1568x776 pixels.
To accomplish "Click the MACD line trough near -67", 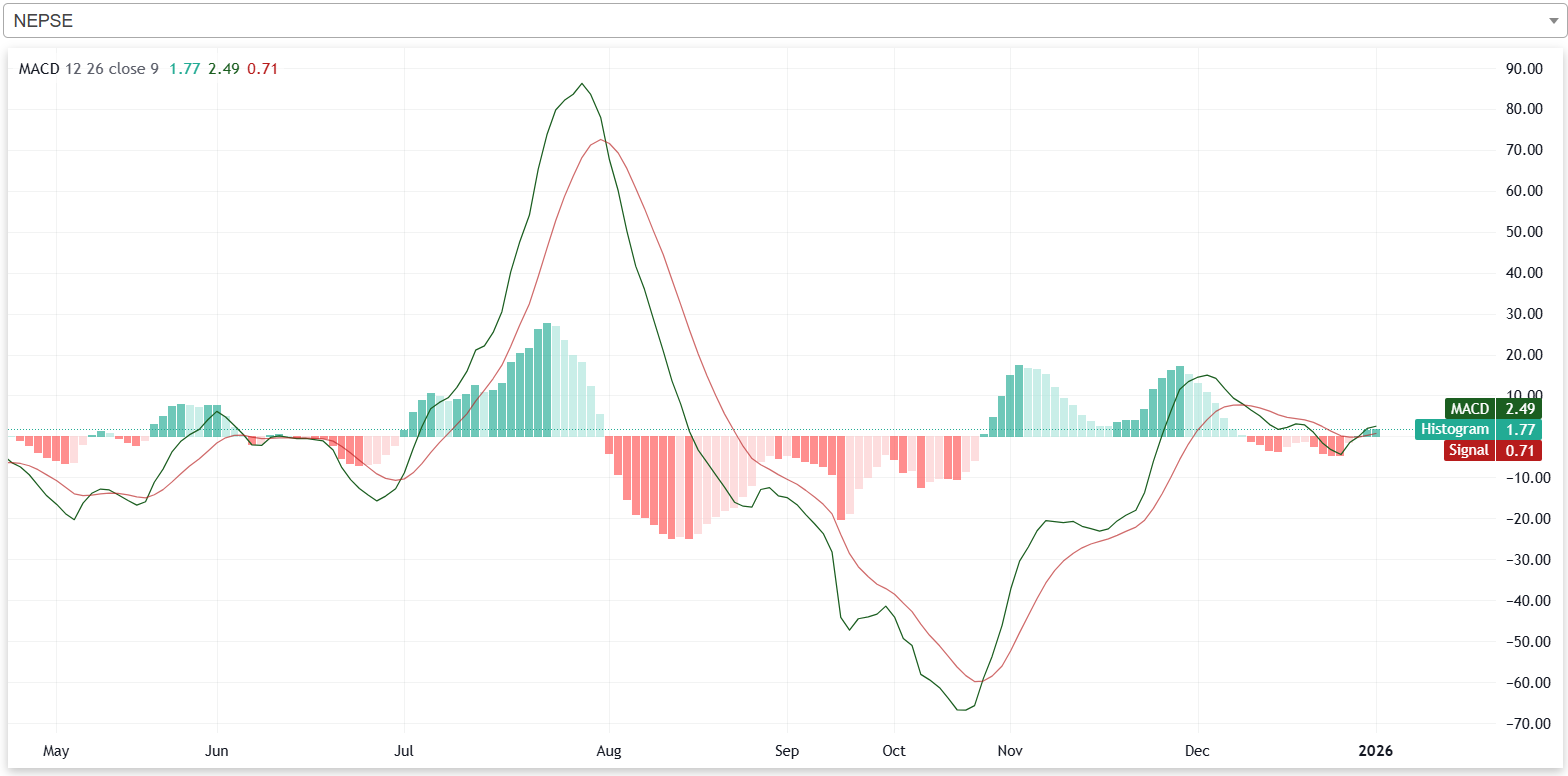I will pyautogui.click(x=963, y=710).
